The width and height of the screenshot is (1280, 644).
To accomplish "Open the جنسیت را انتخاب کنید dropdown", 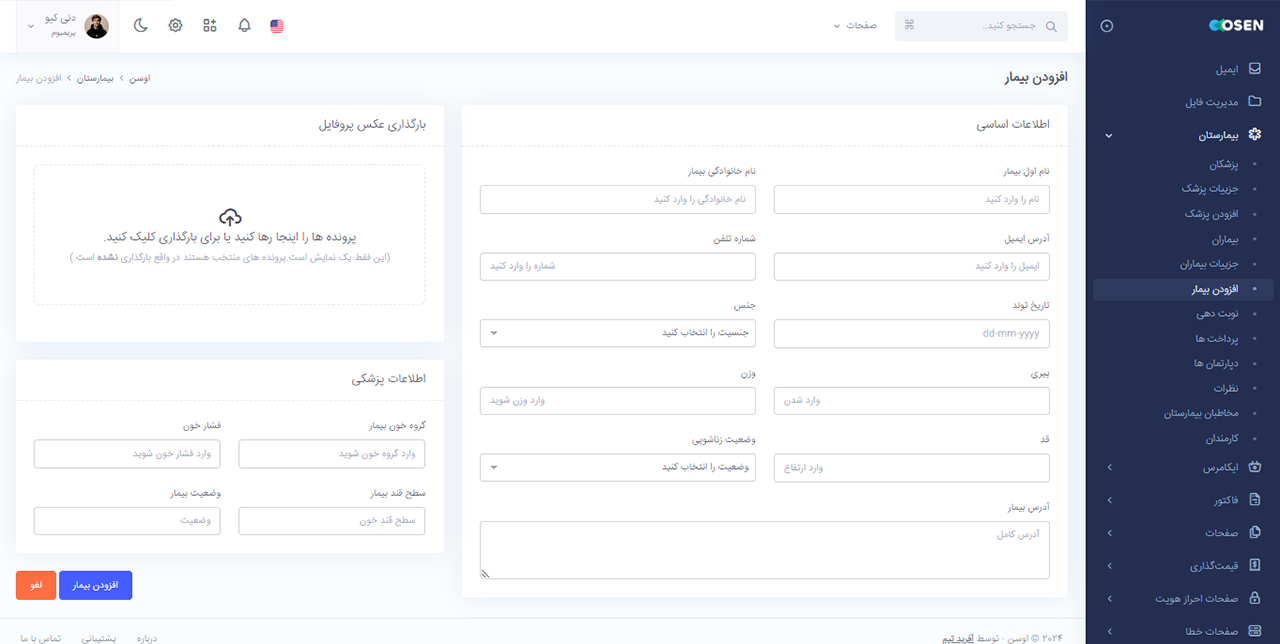I will 617,333.
